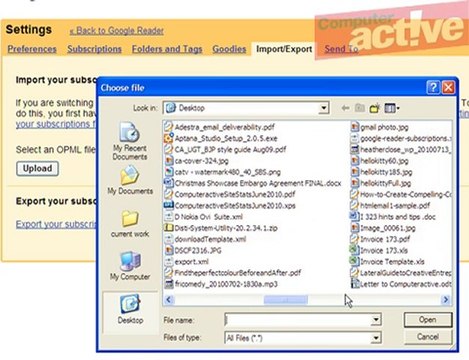Open the View menu icon in the dialog
This screenshot has height=360, width=469.
(x=392, y=108)
